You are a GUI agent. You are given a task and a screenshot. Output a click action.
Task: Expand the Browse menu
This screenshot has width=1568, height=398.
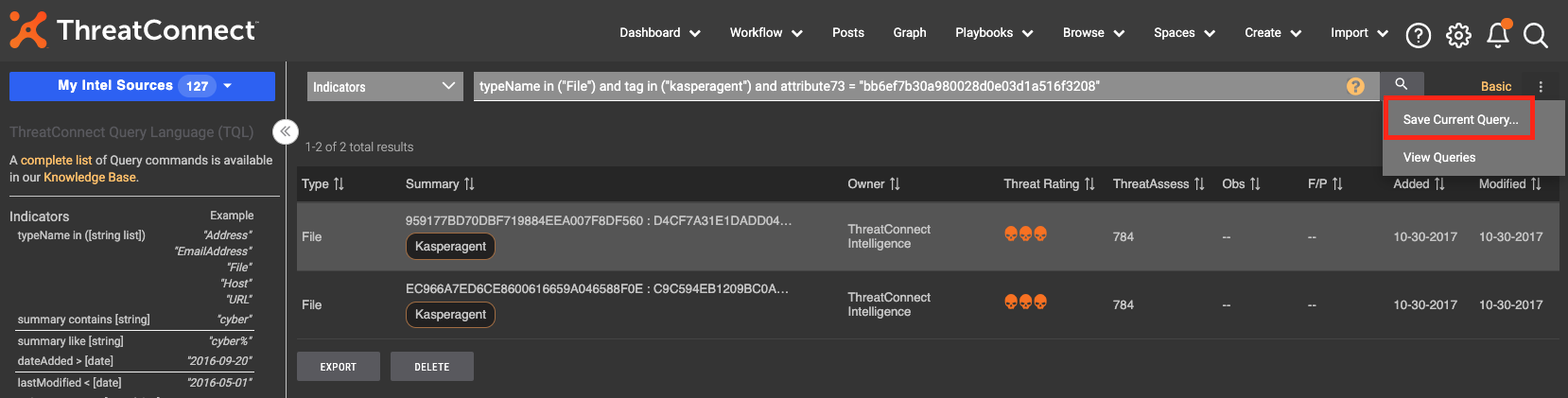1093,33
